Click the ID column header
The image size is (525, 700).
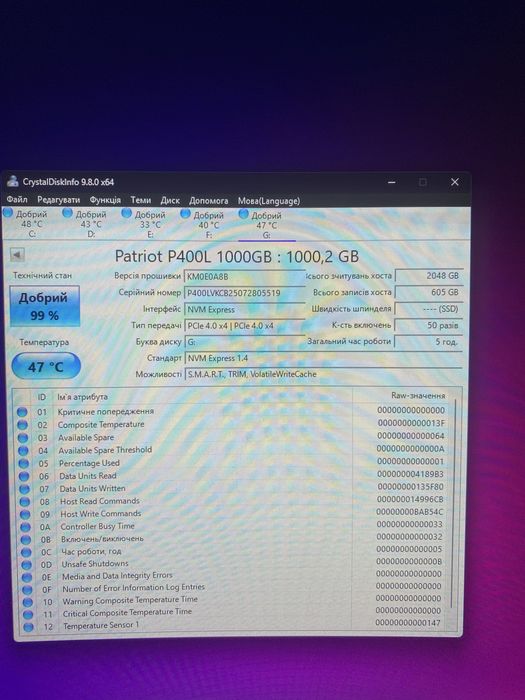[x=42, y=396]
